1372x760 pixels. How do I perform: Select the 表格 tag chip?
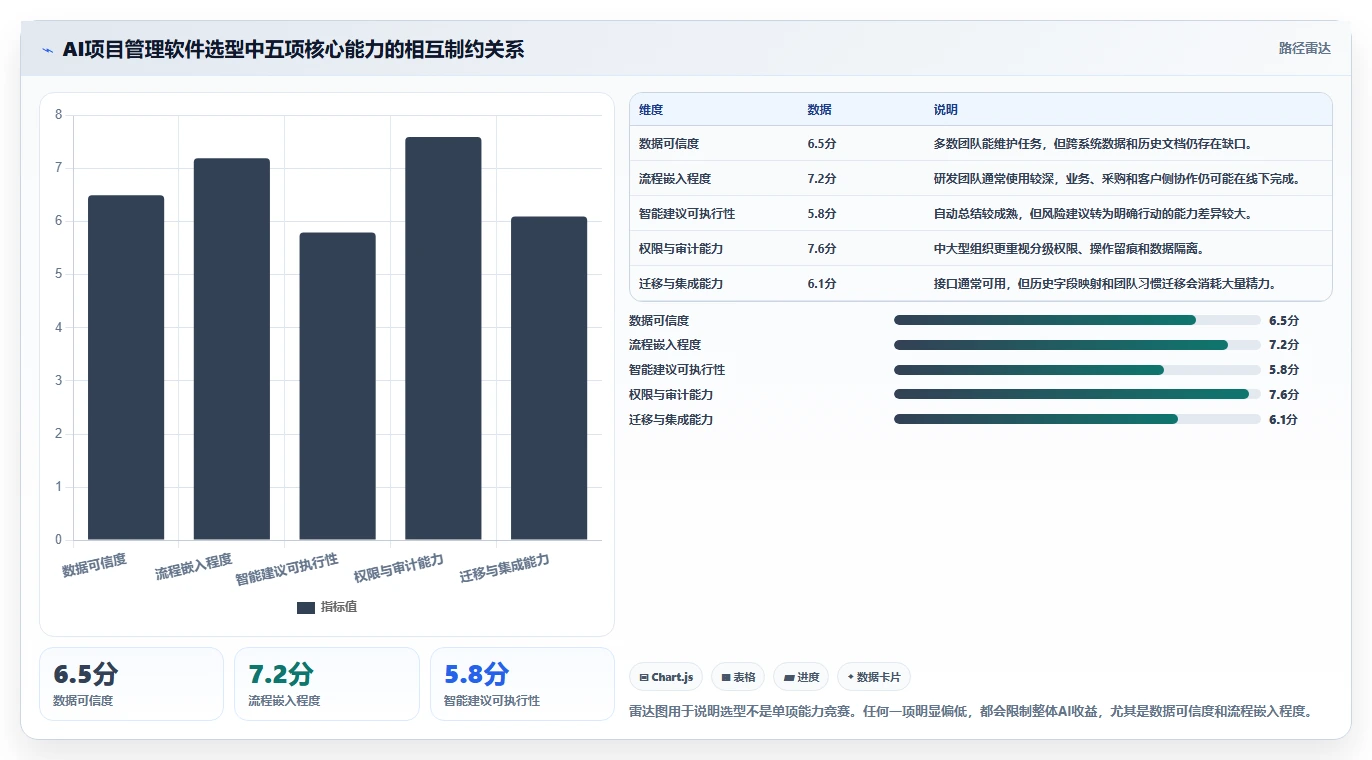[x=738, y=677]
